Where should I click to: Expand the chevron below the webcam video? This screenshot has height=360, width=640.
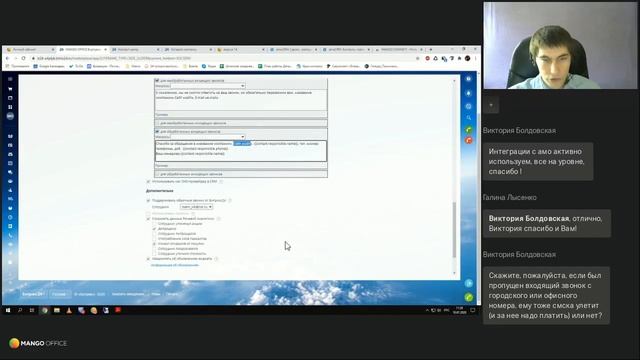491,105
